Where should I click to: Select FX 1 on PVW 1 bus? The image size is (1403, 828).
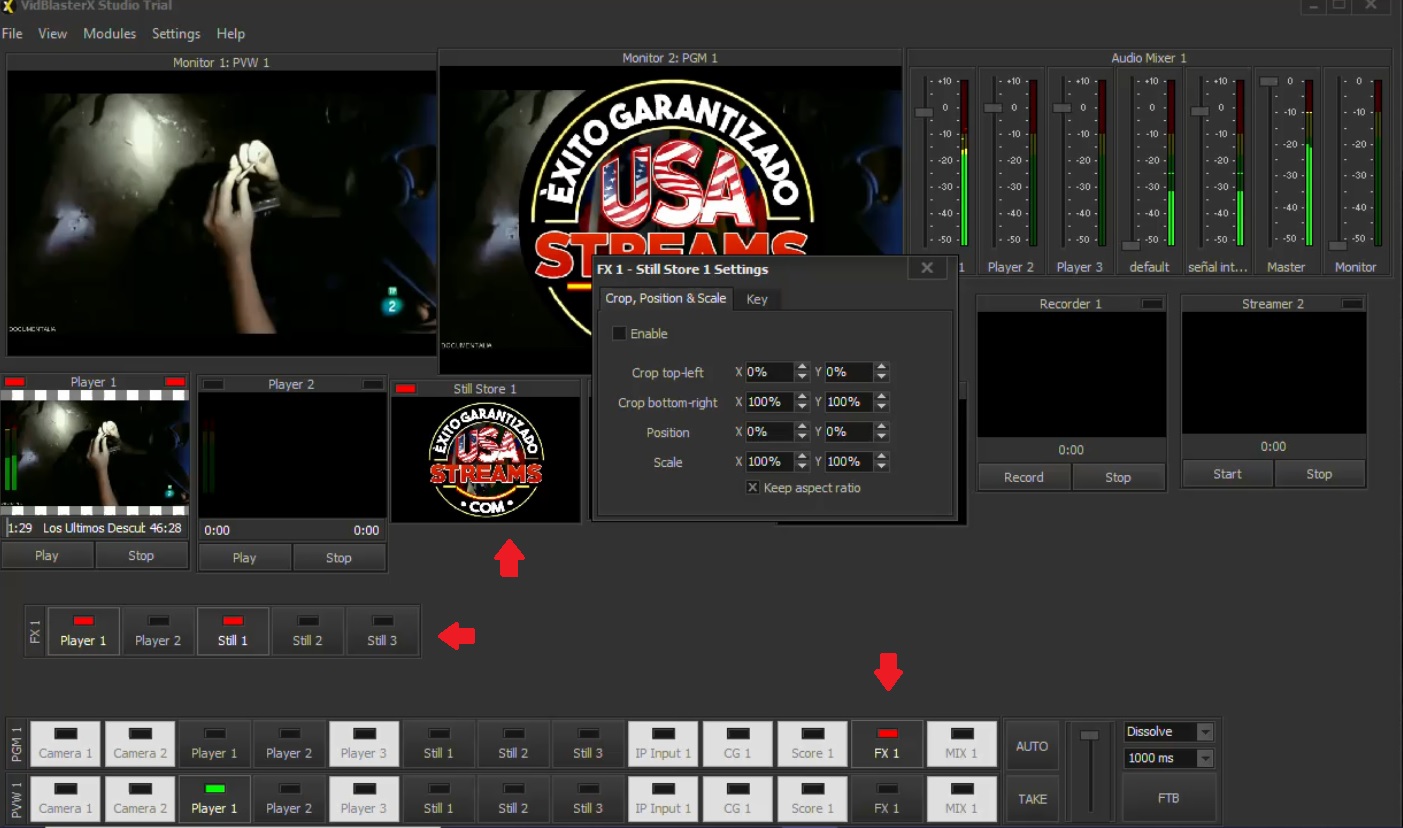pyautogui.click(x=887, y=799)
